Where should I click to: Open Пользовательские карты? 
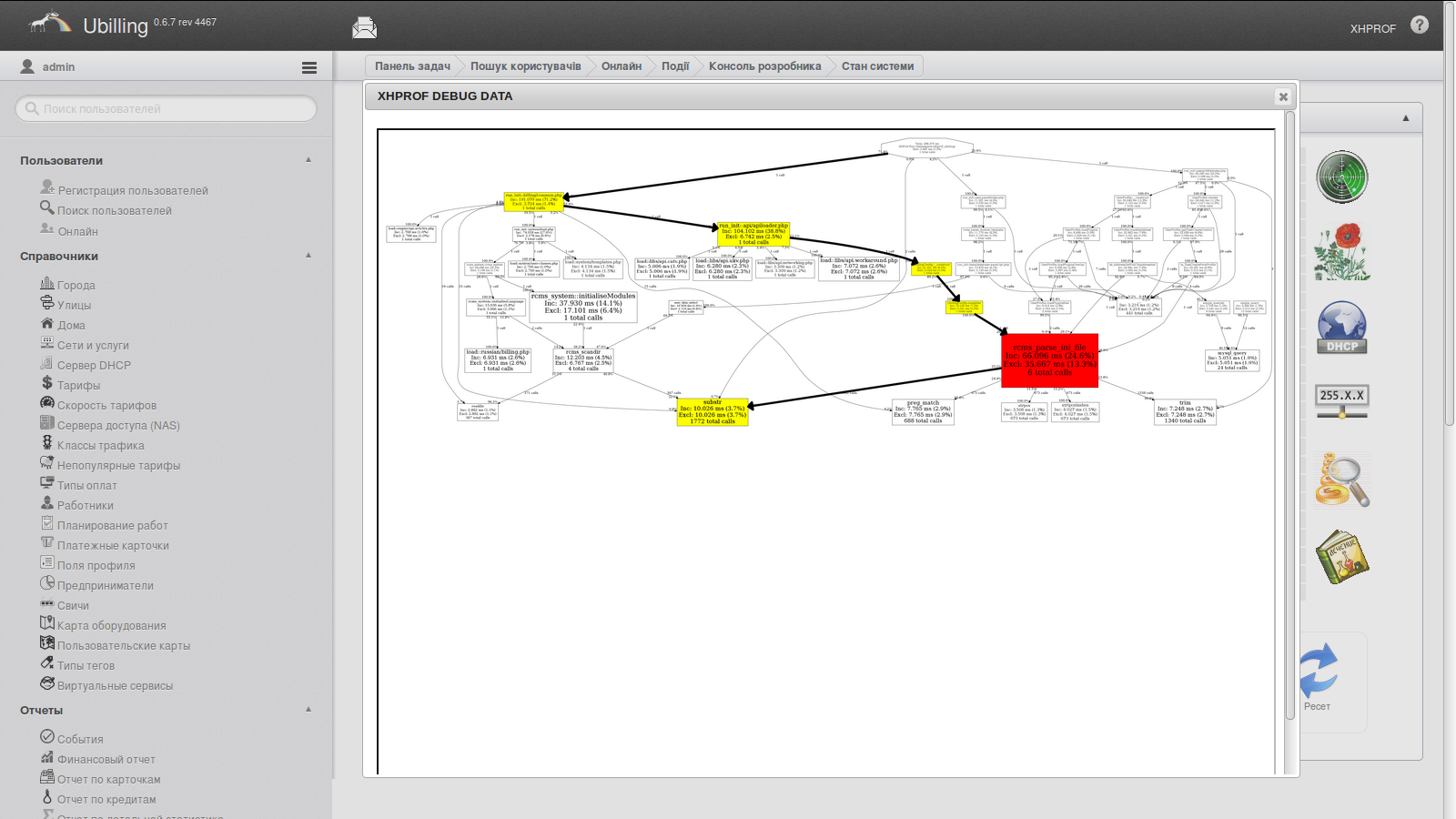[124, 645]
